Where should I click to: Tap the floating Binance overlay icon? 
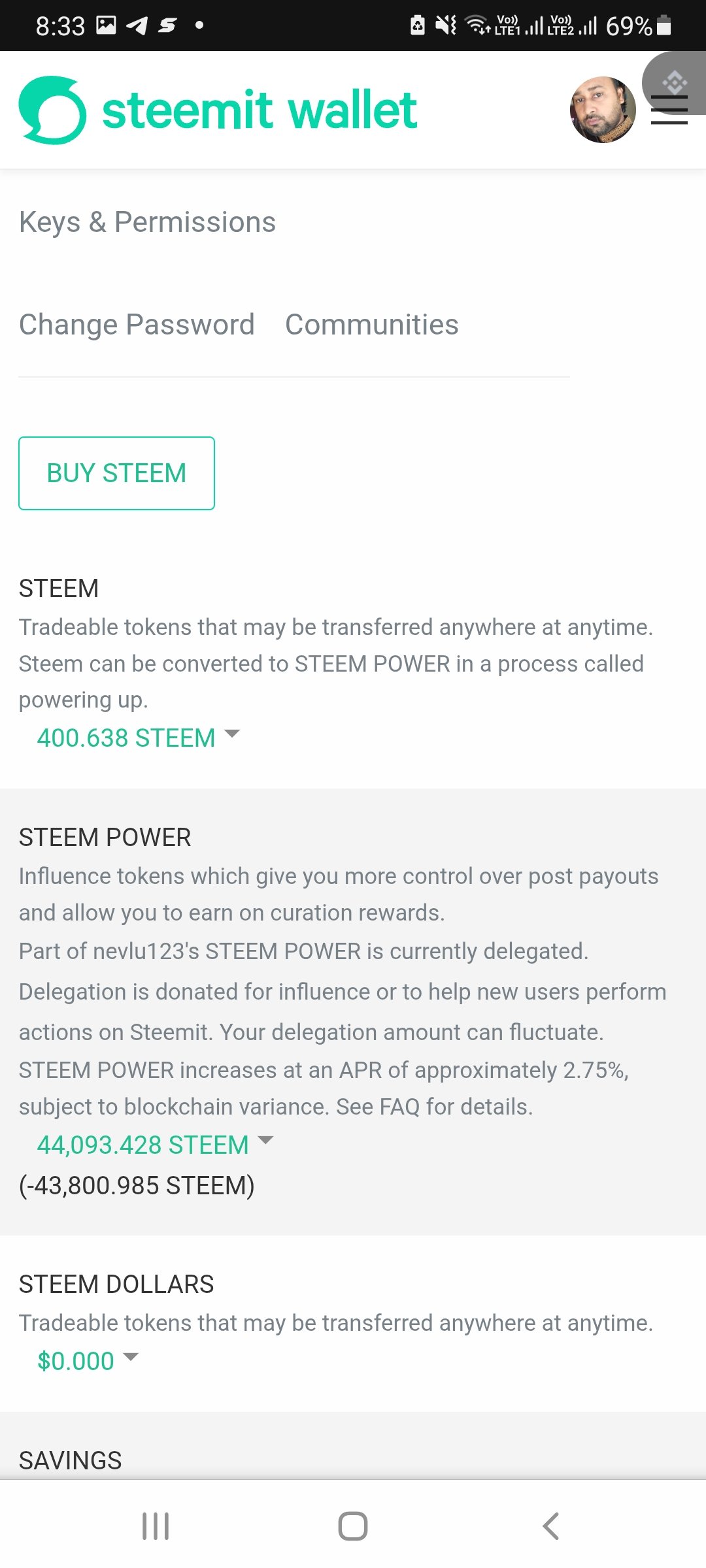(x=675, y=83)
